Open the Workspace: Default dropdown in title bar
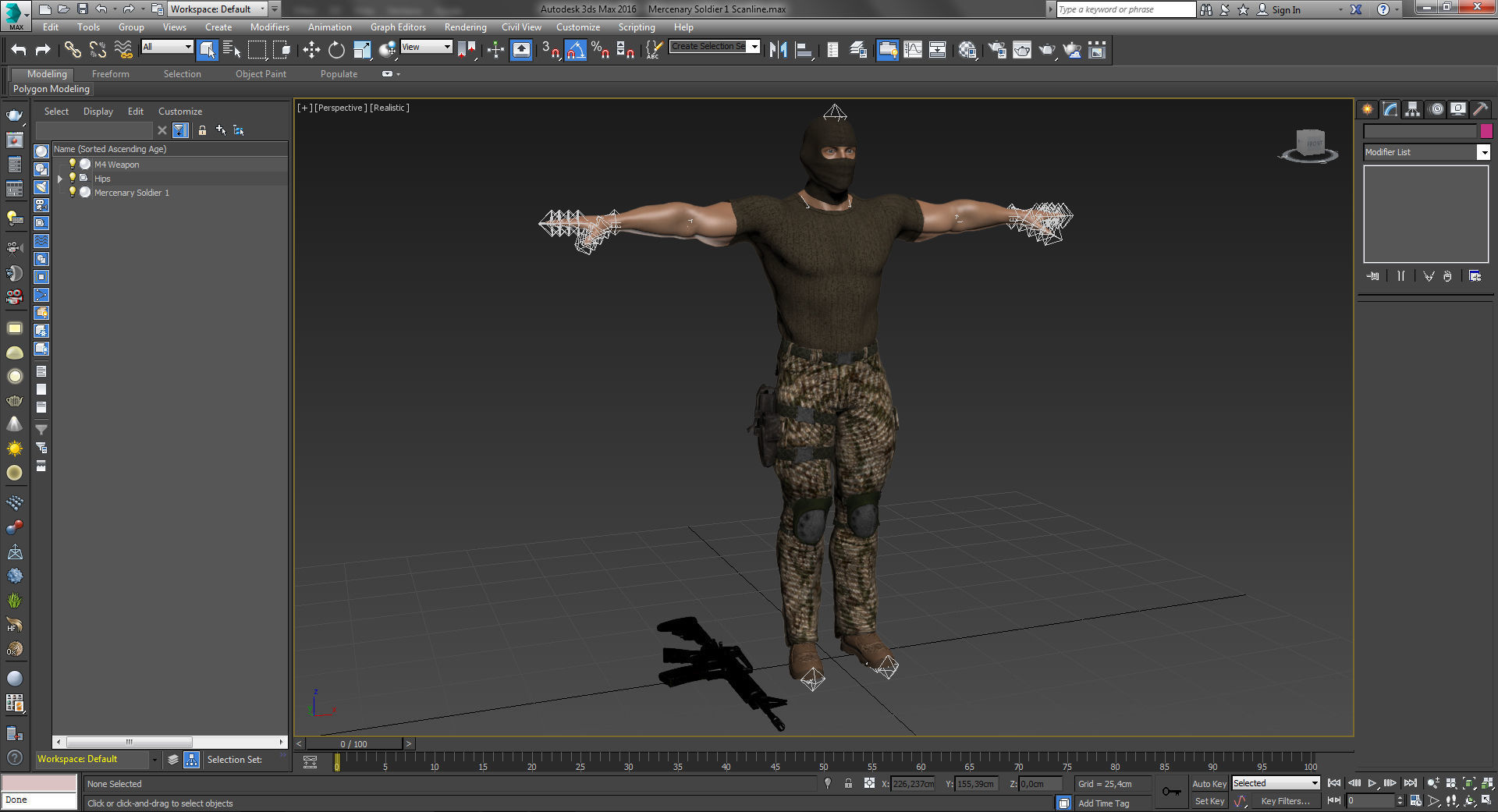This screenshot has width=1498, height=812. point(218,9)
